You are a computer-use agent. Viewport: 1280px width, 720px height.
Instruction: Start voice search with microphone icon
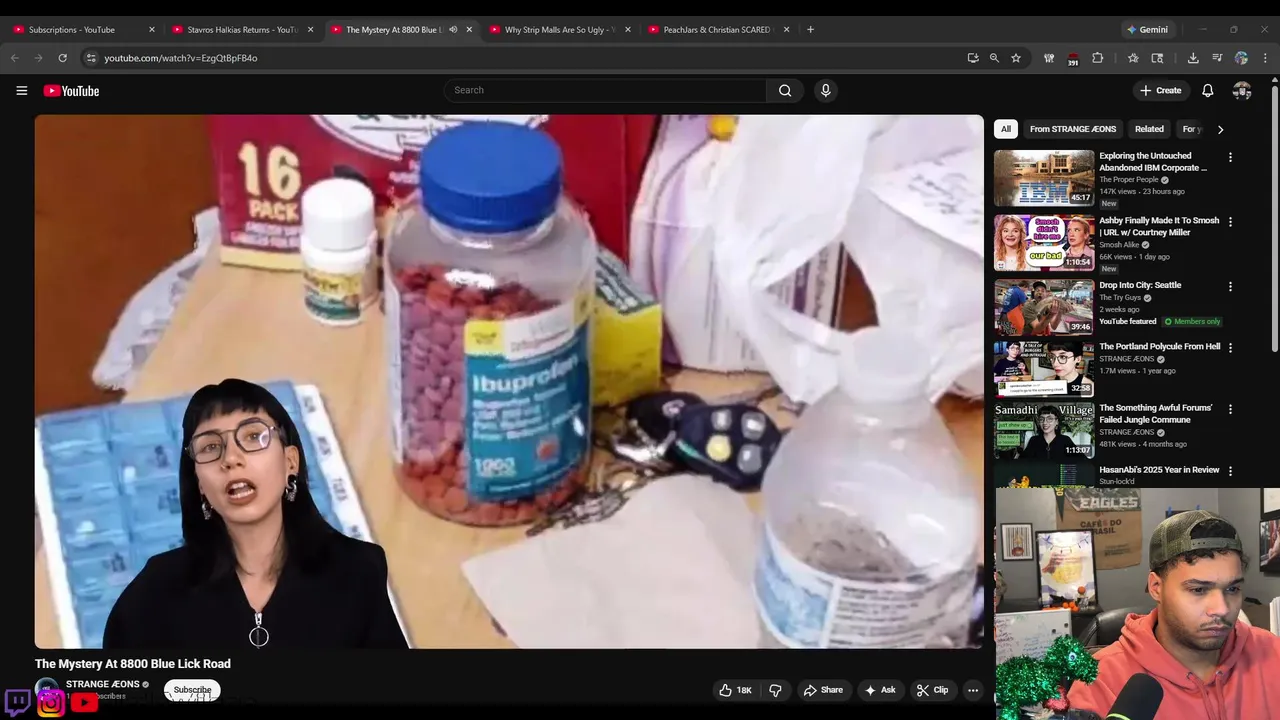coord(825,90)
